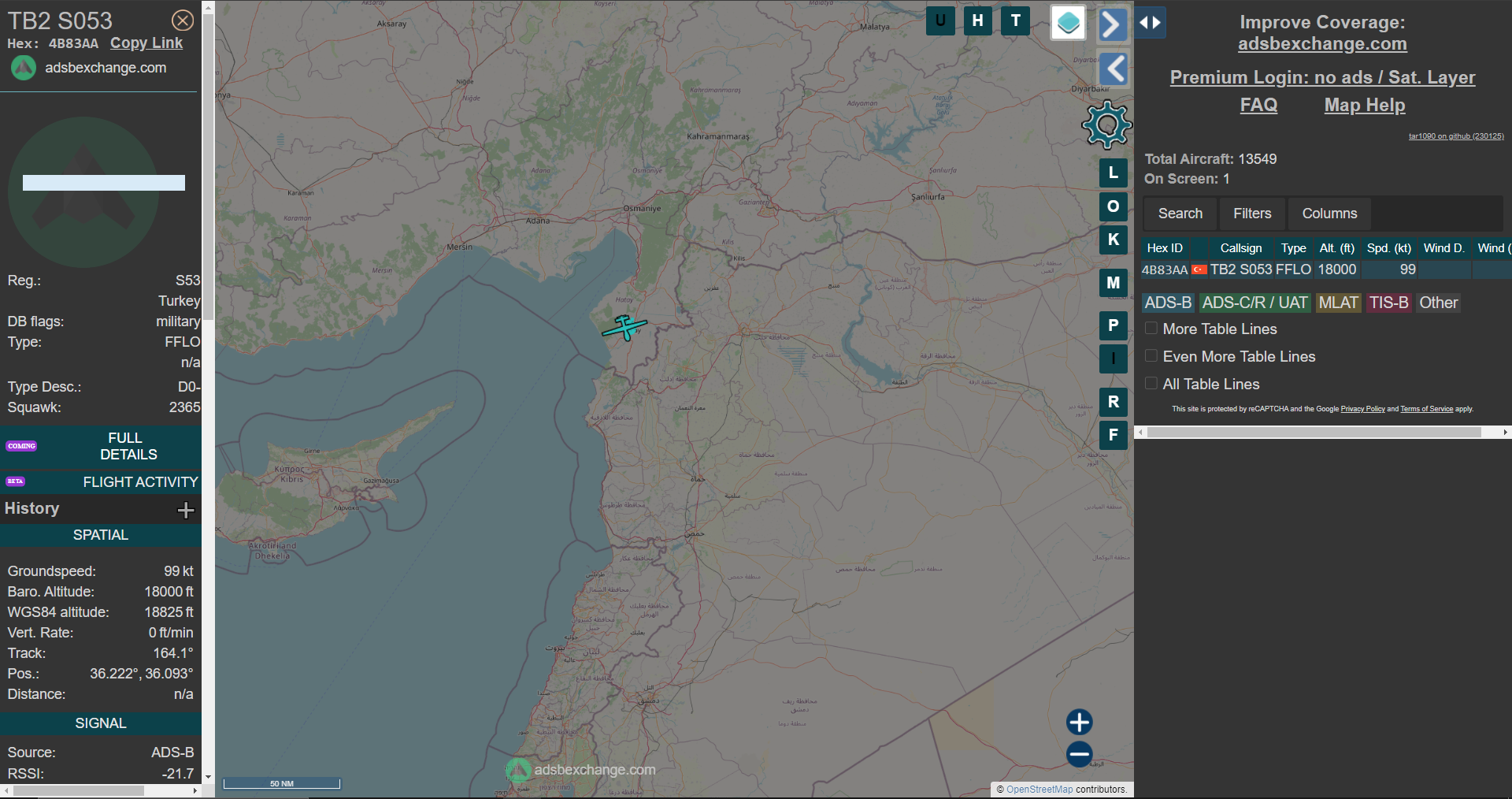This screenshot has height=799, width=1512.
Task: Select the TB2 aircraft icon on map
Action: point(624,327)
